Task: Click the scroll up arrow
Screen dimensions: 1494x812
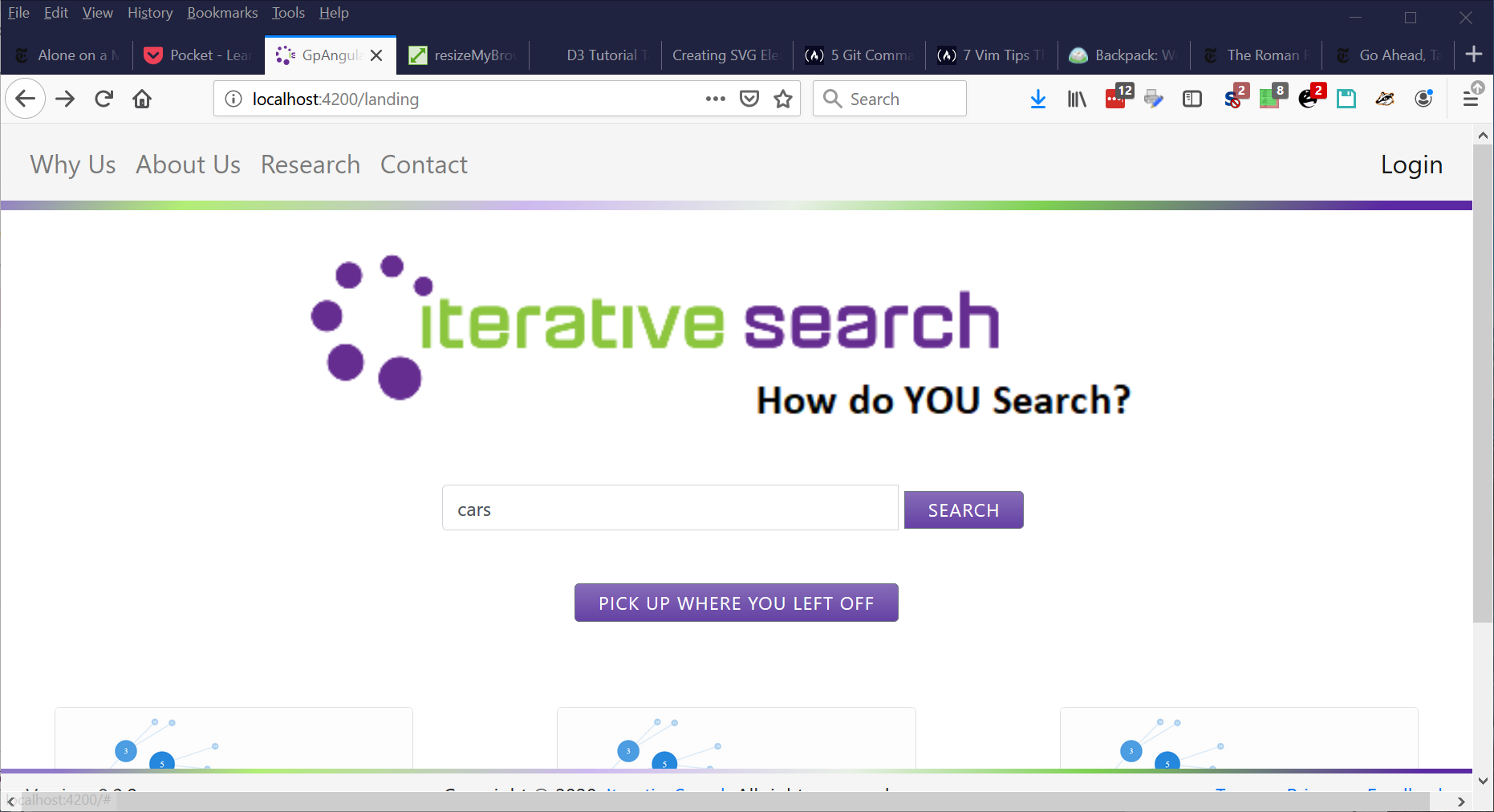Action: [1483, 136]
